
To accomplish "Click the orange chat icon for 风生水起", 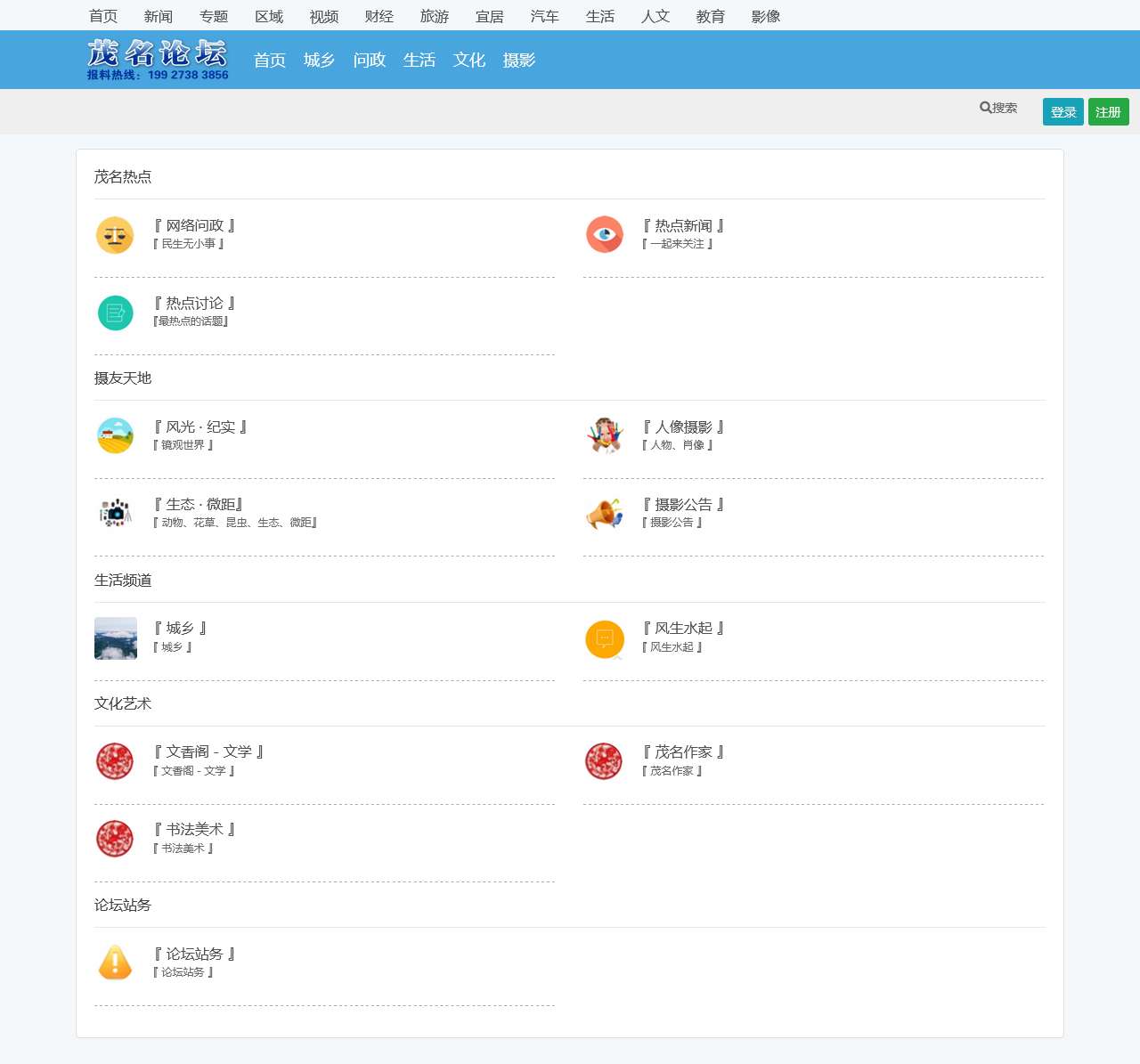I will tap(605, 639).
